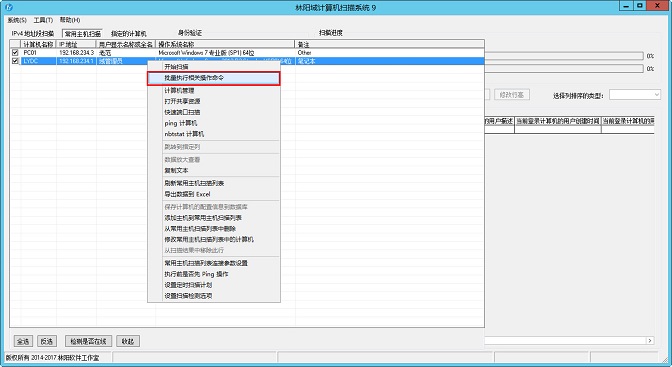Screen dimensions: 672x367
Task: Open the 系统(S) menu
Action: click(x=17, y=20)
